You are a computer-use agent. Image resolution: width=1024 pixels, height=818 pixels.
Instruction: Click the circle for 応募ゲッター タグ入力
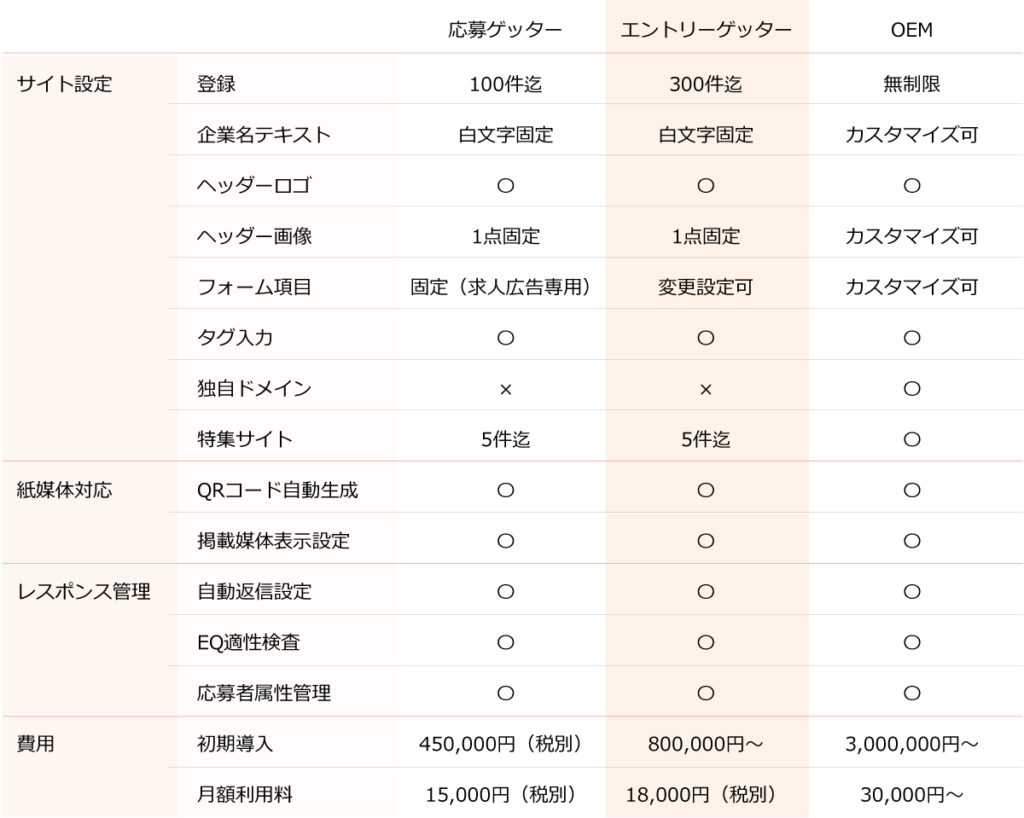click(505, 338)
